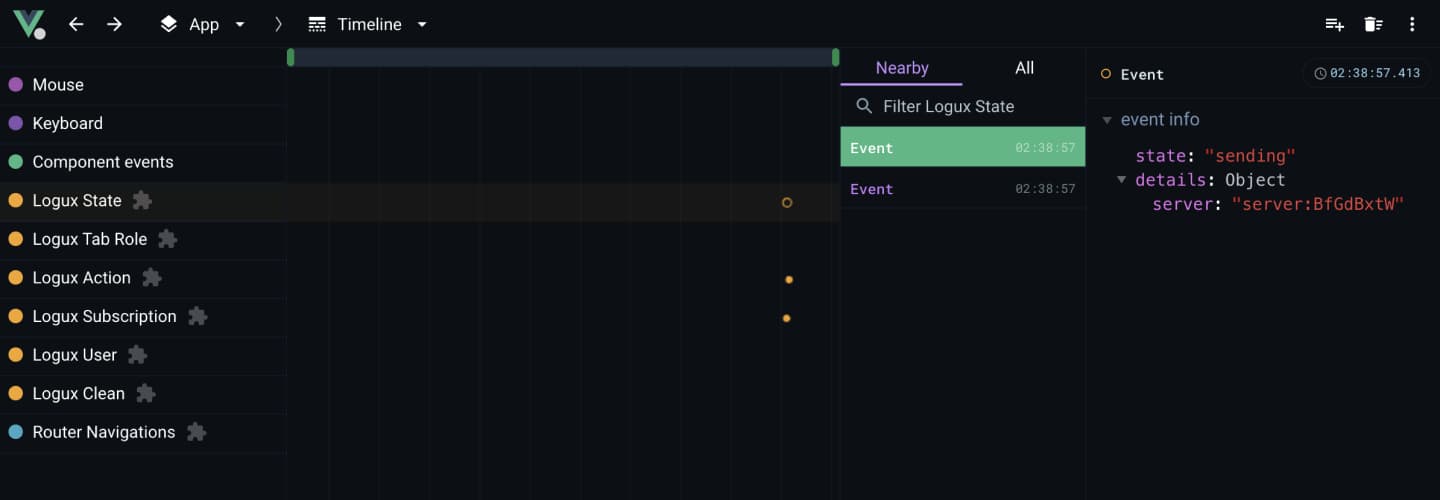The width and height of the screenshot is (1440, 500).
Task: Click the timeline minimap range bar
Action: [563, 58]
